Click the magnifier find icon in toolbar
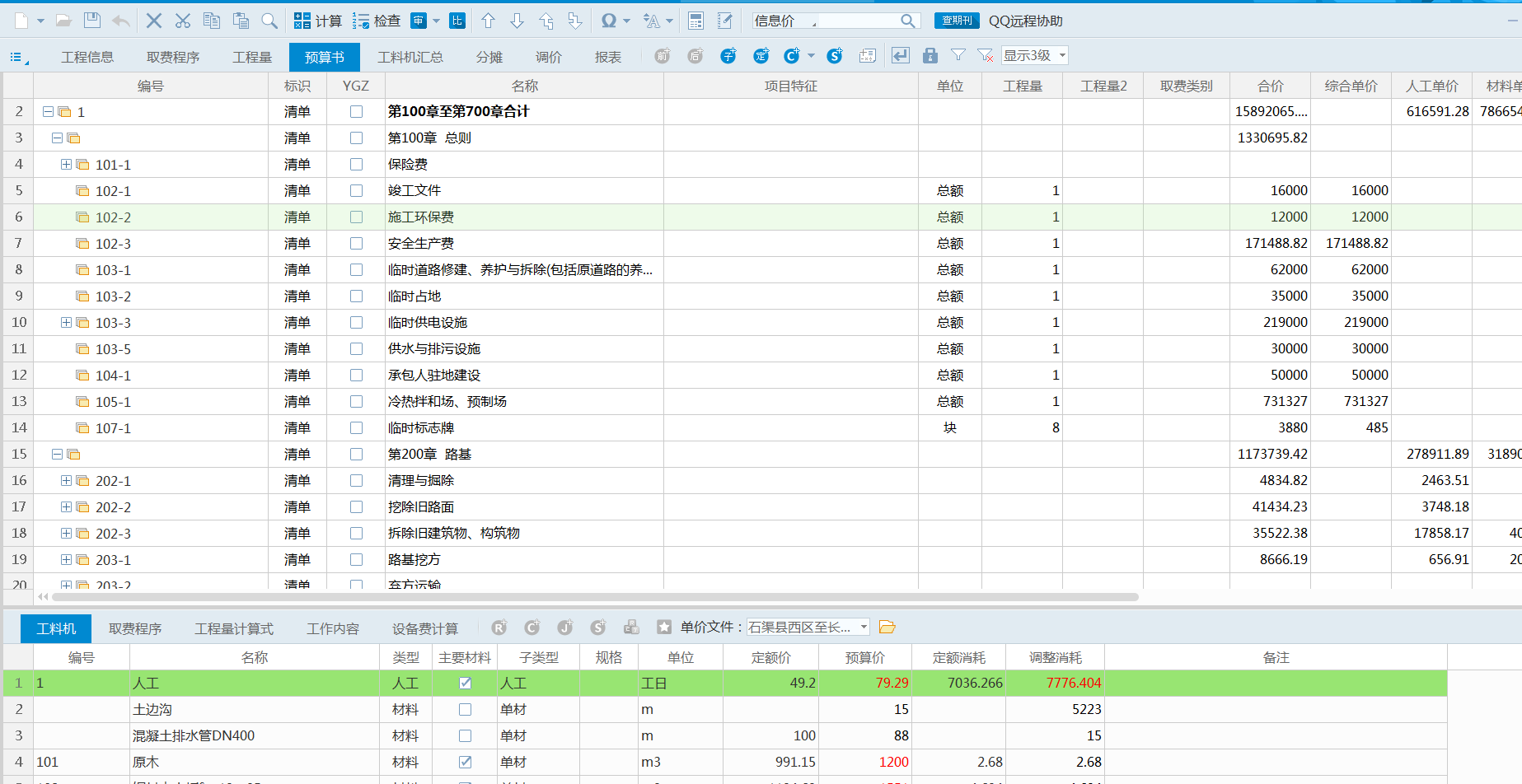Screen dimensions: 1522x784 click(x=269, y=21)
